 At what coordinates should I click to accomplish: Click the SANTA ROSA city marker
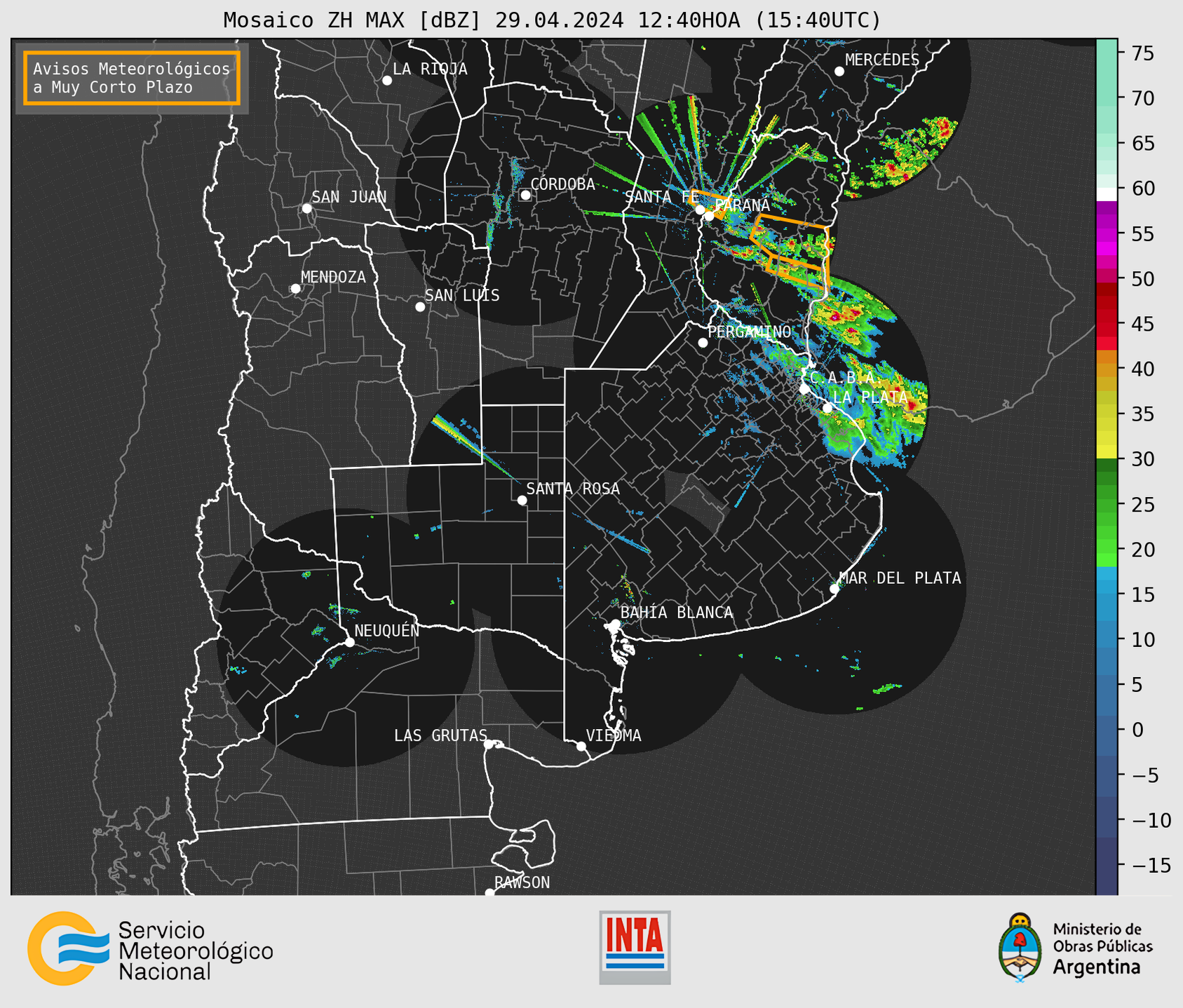522,500
